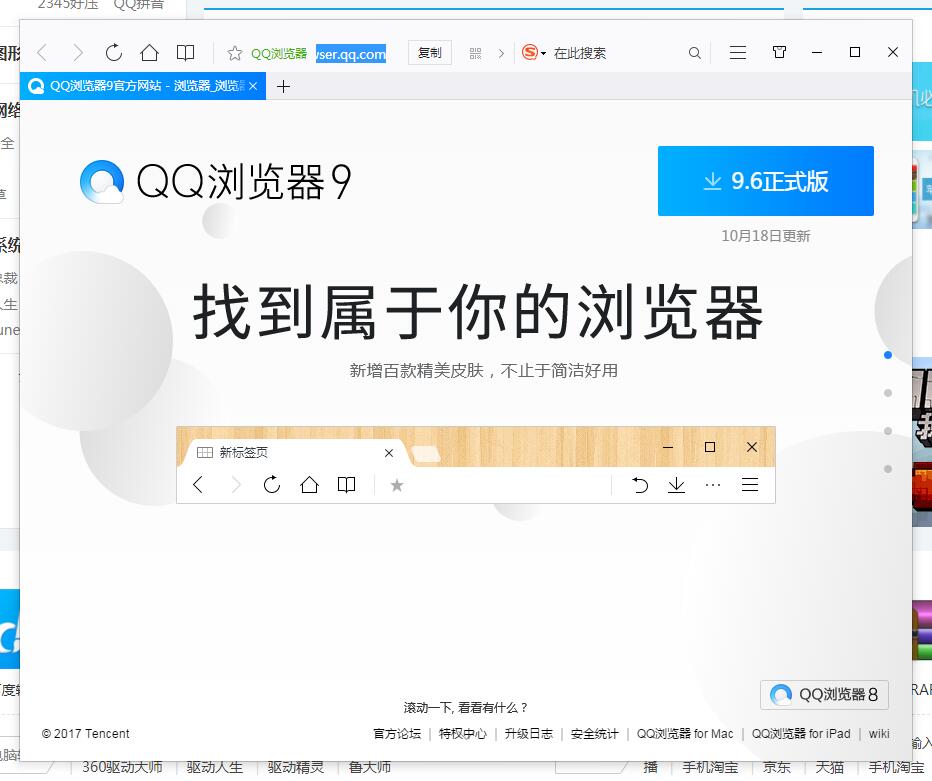
Task: Download the 9.6正式版 release
Action: [x=766, y=181]
